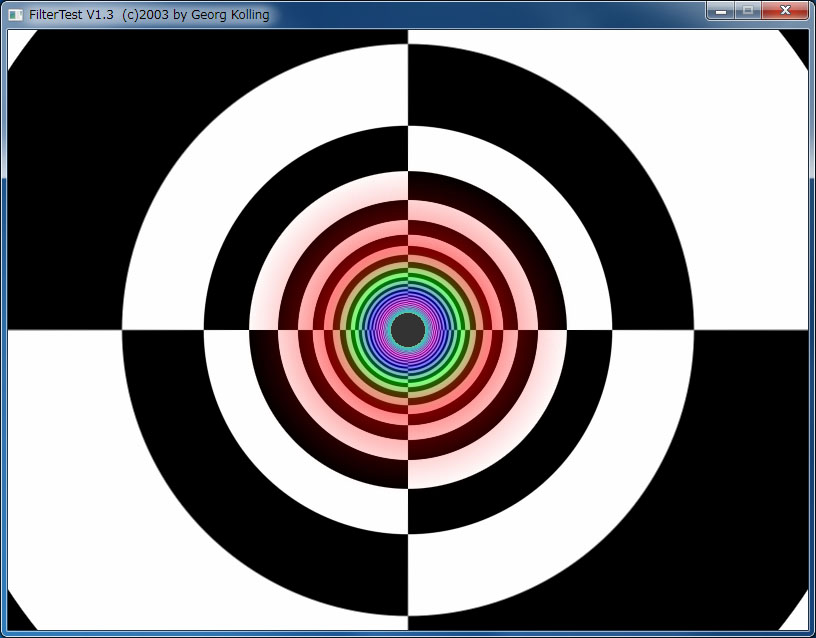Click the bright green ring around the center

pos(408,273)
